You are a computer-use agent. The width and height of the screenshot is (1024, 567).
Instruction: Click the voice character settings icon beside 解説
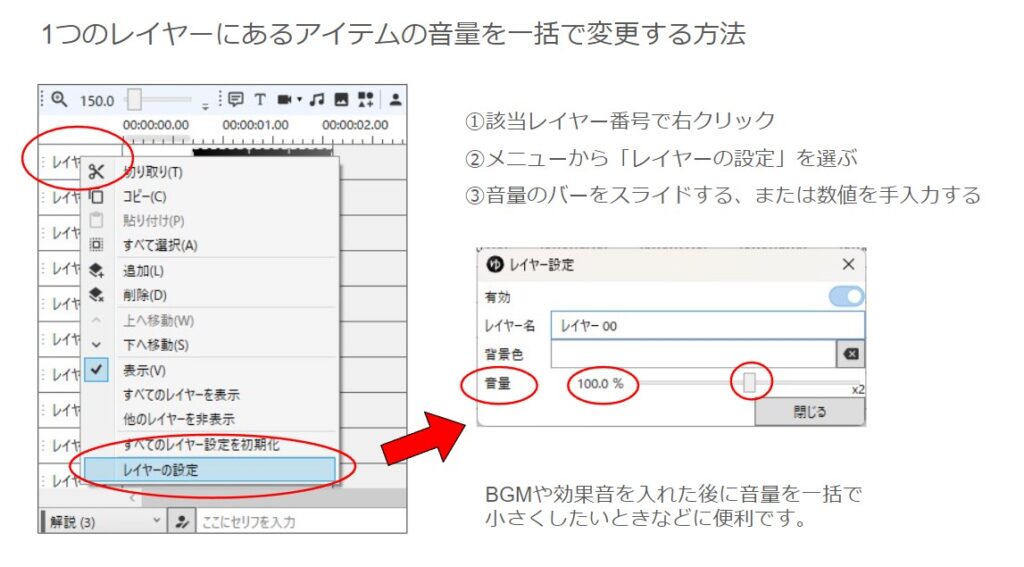tap(182, 521)
